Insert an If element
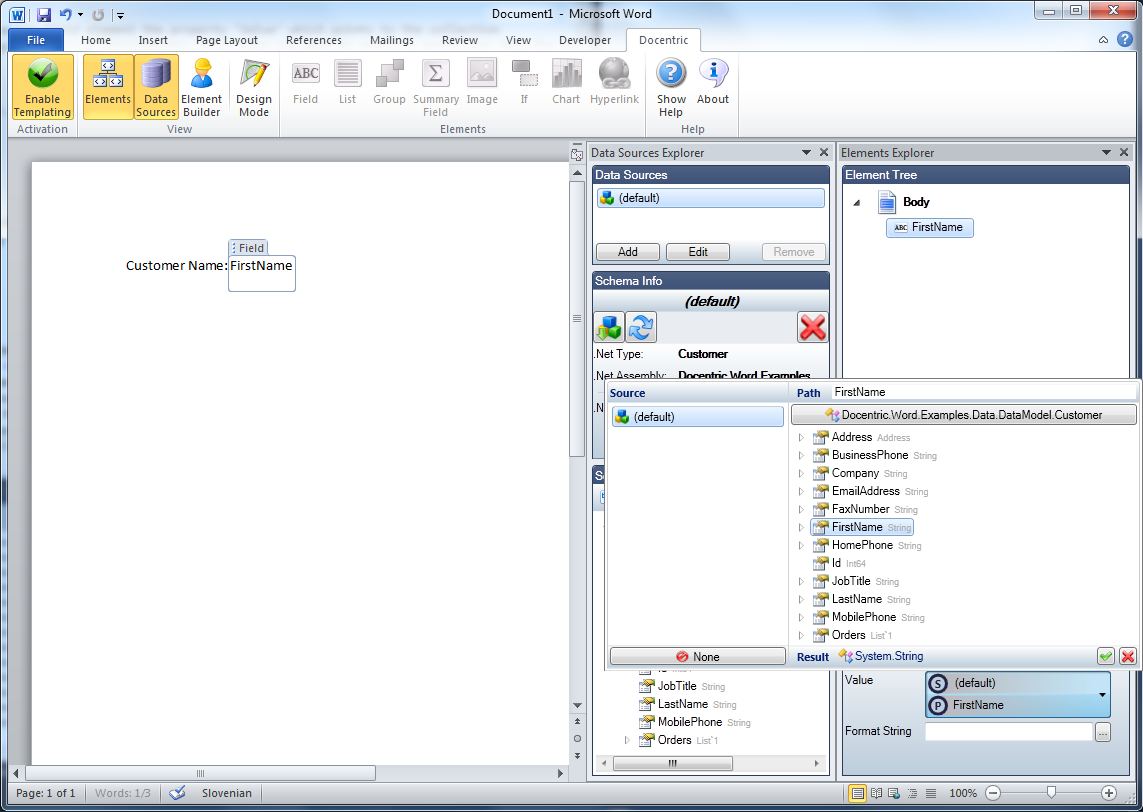 point(524,82)
